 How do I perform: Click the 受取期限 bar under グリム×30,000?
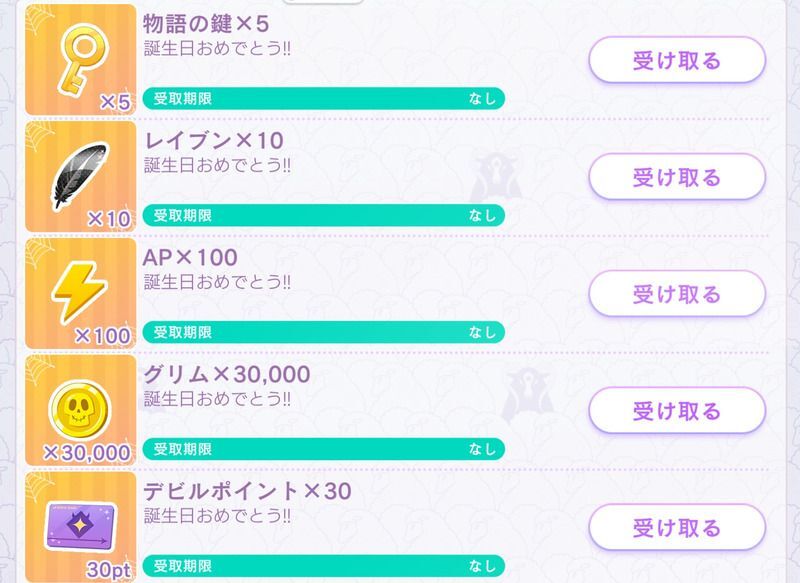point(324,449)
